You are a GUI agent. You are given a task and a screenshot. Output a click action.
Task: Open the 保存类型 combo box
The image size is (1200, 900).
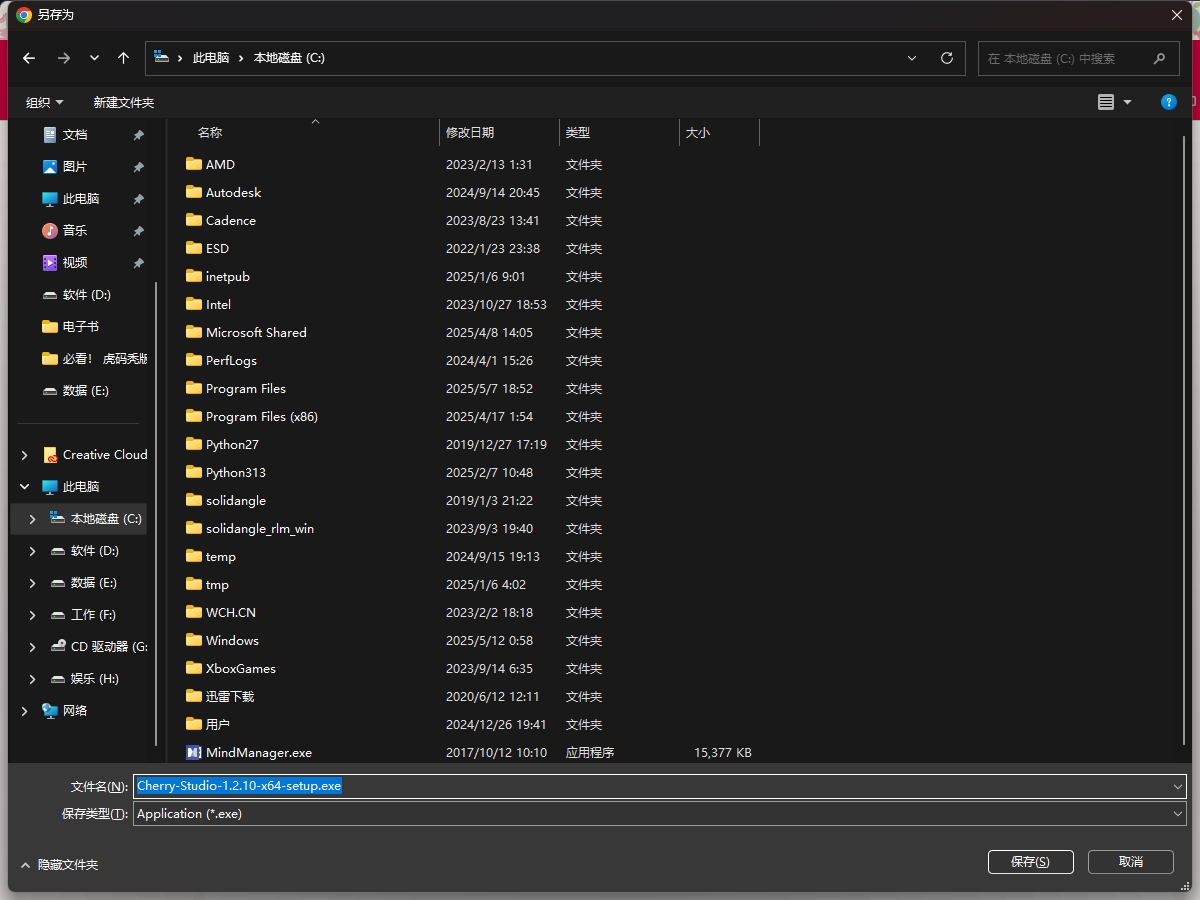(660, 814)
